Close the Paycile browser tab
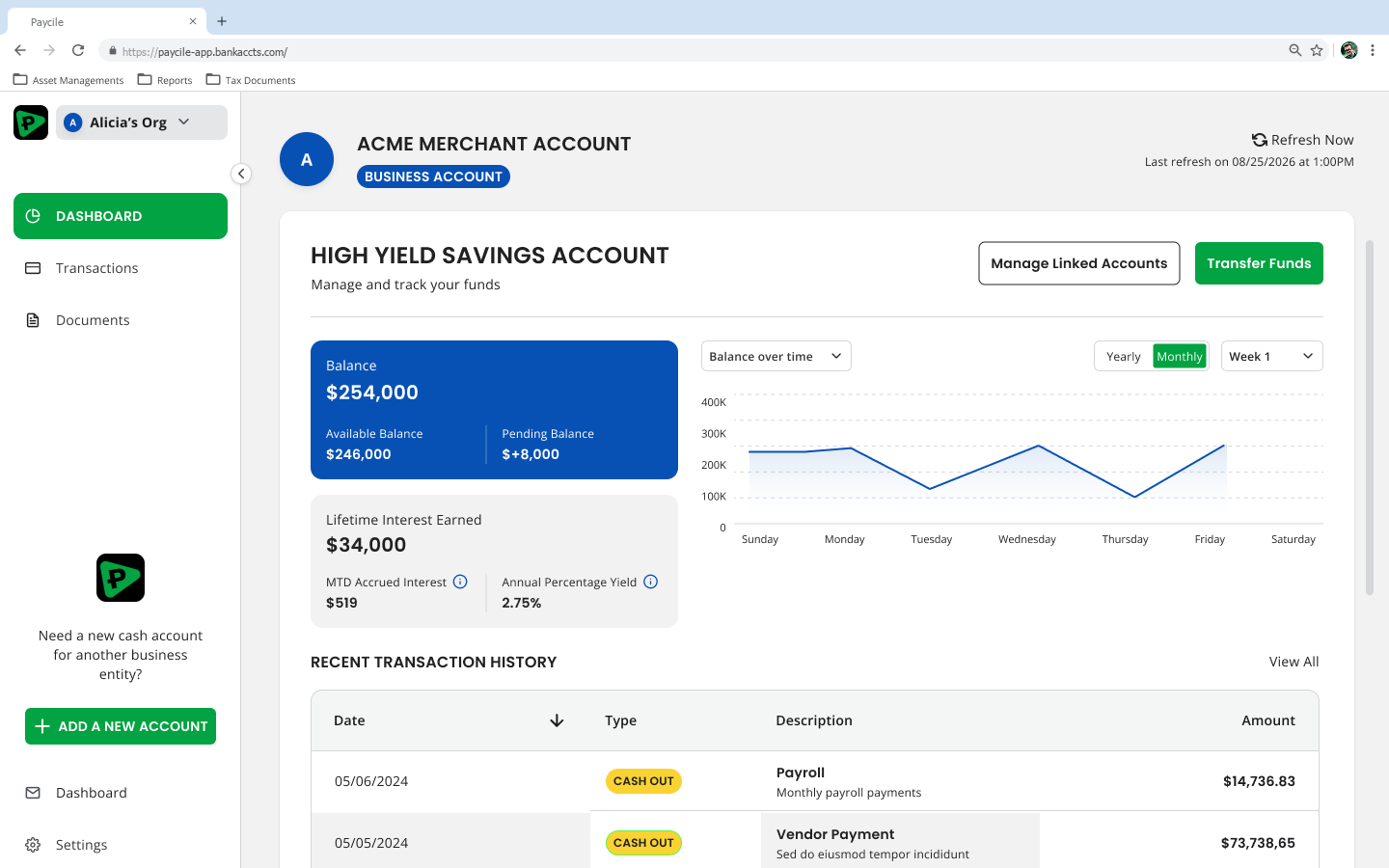Viewport: 1389px width, 868px height. (x=193, y=21)
